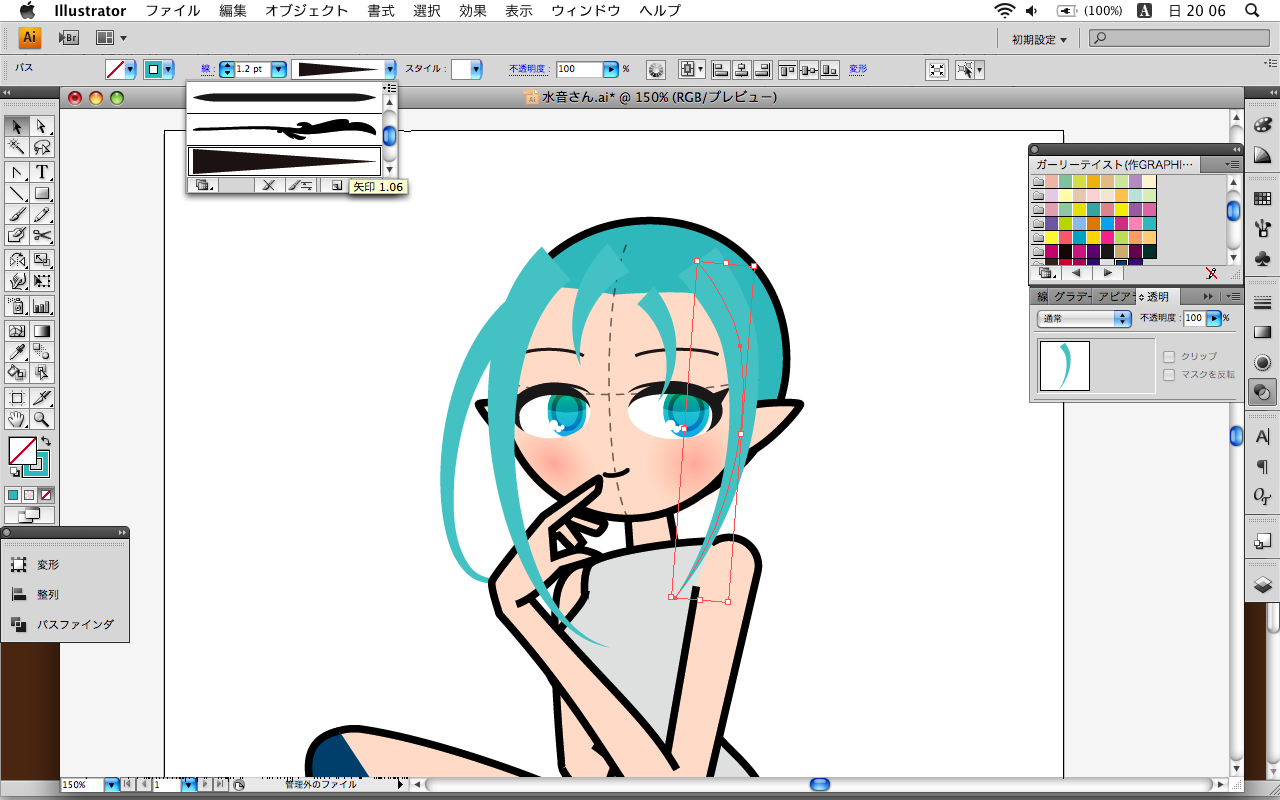Open the 通常 blend mode dropdown
Screen dimensions: 1280x800
tap(1084, 318)
